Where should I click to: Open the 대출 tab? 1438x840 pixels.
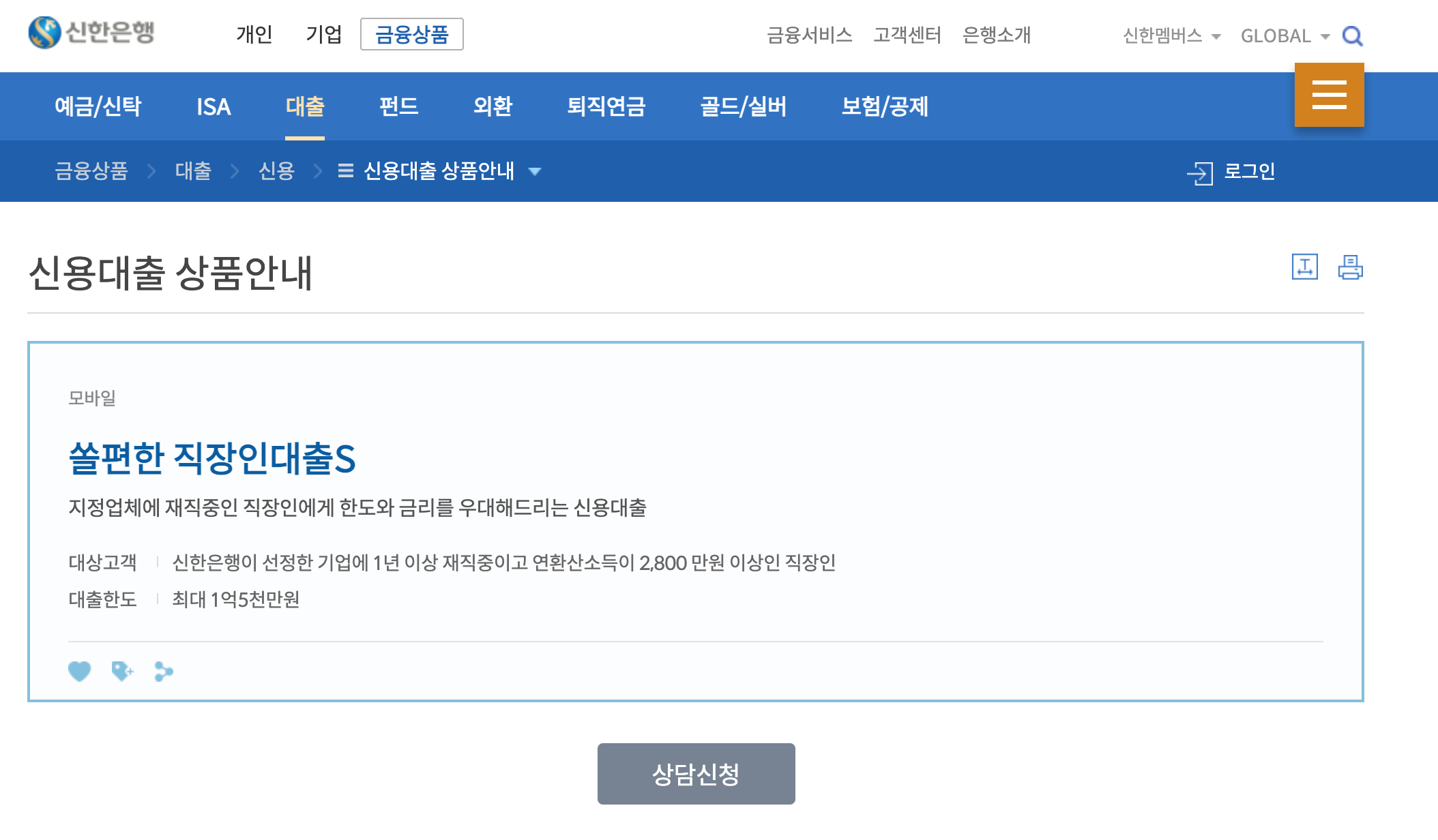[x=305, y=106]
